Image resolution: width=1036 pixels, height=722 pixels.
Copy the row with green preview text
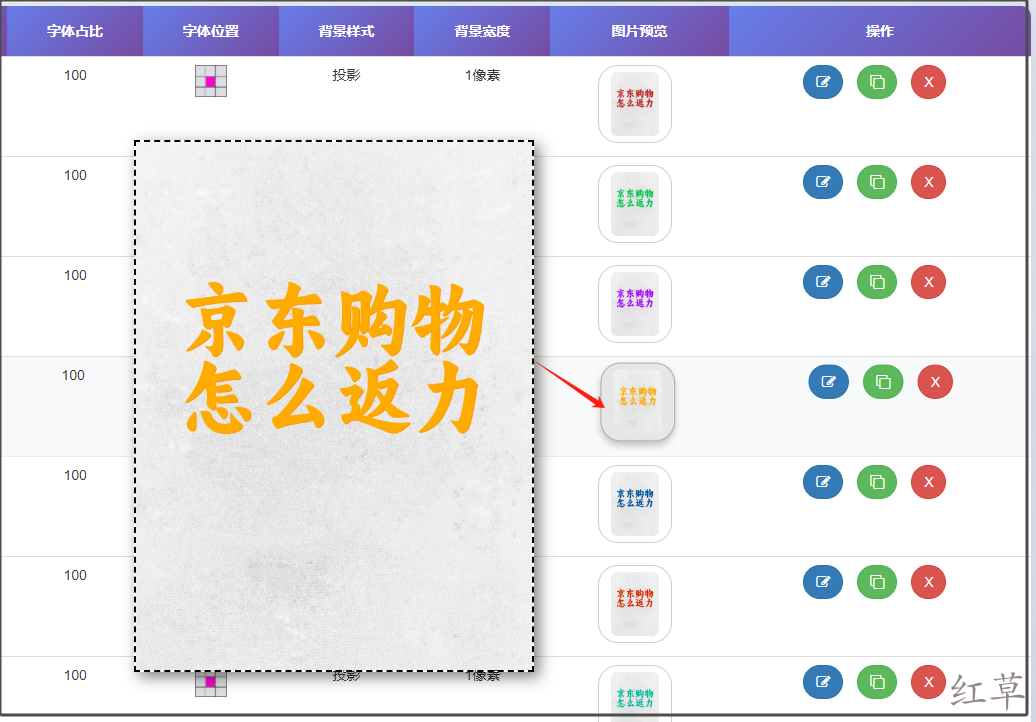click(877, 182)
